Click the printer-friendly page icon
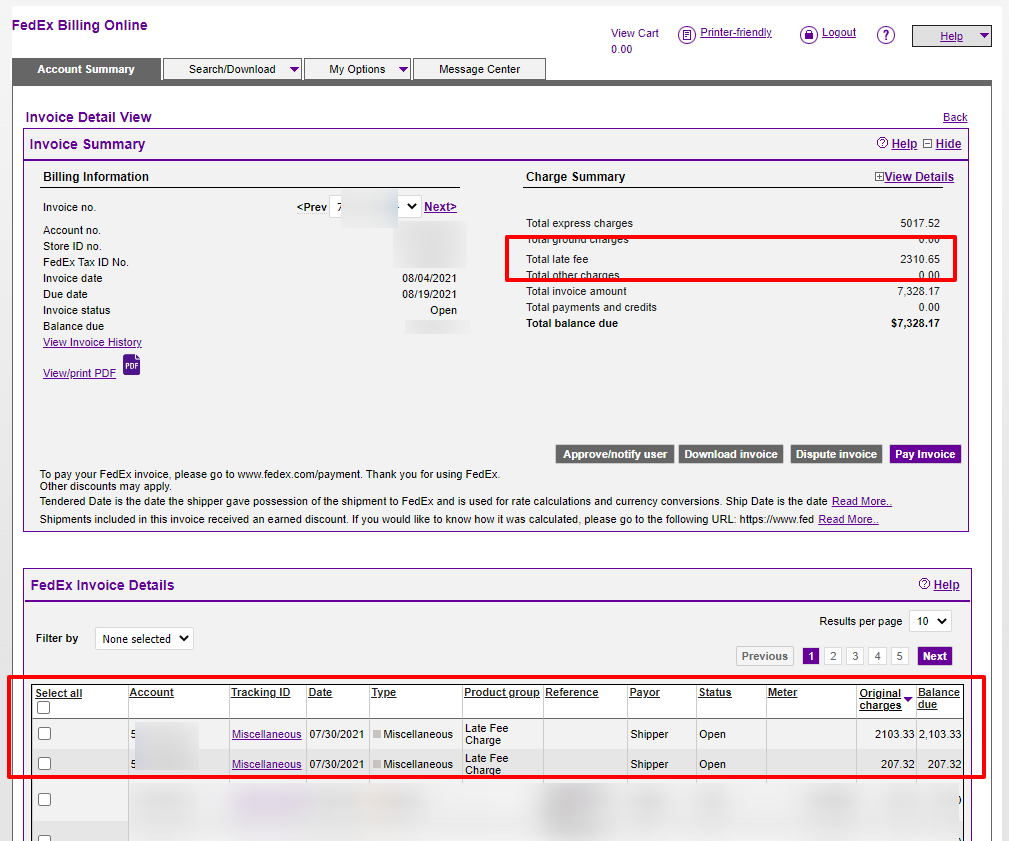Viewport: 1009px width, 841px height. point(687,35)
